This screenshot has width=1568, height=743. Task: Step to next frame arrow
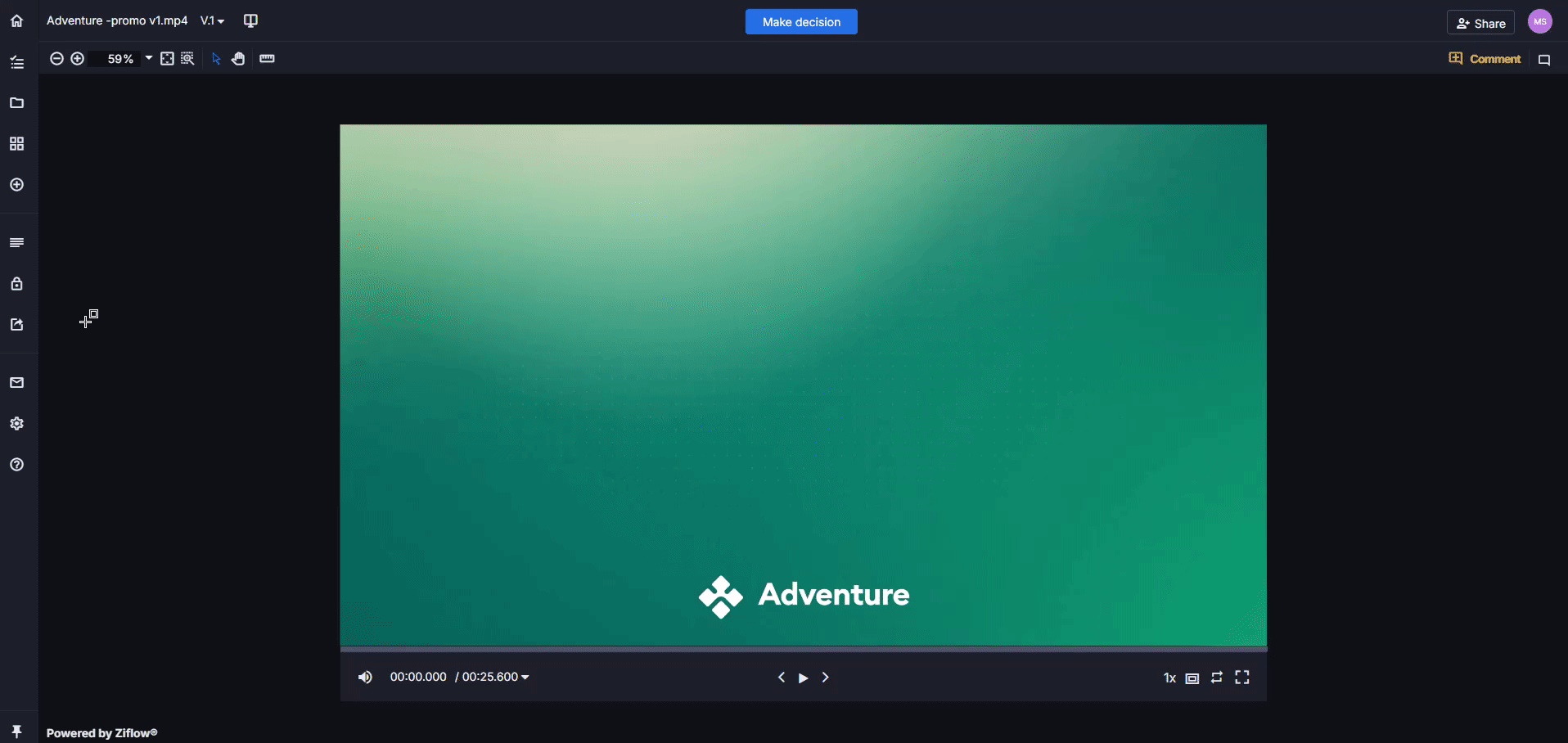pyautogui.click(x=826, y=678)
